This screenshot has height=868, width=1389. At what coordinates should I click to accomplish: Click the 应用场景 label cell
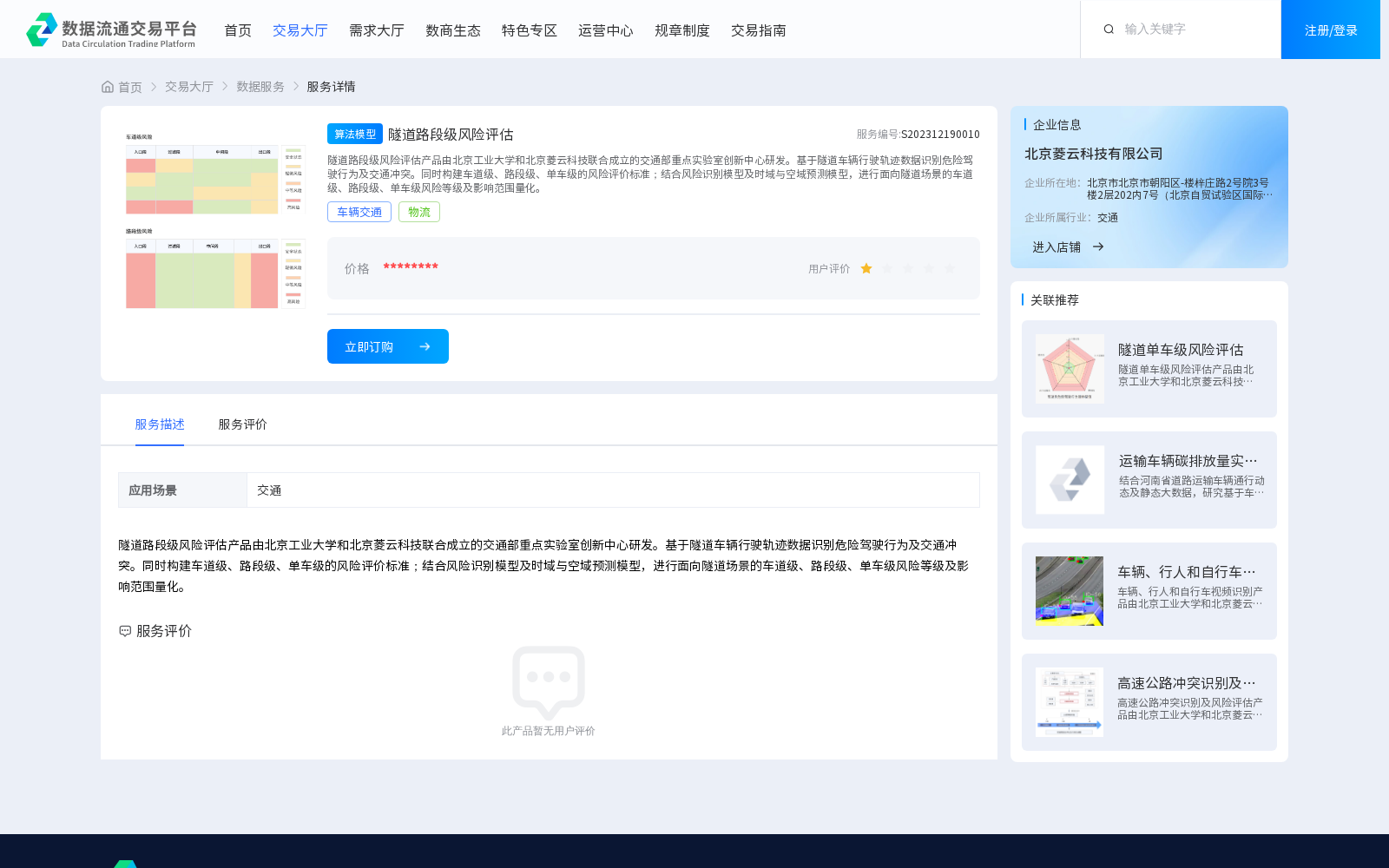coord(183,490)
